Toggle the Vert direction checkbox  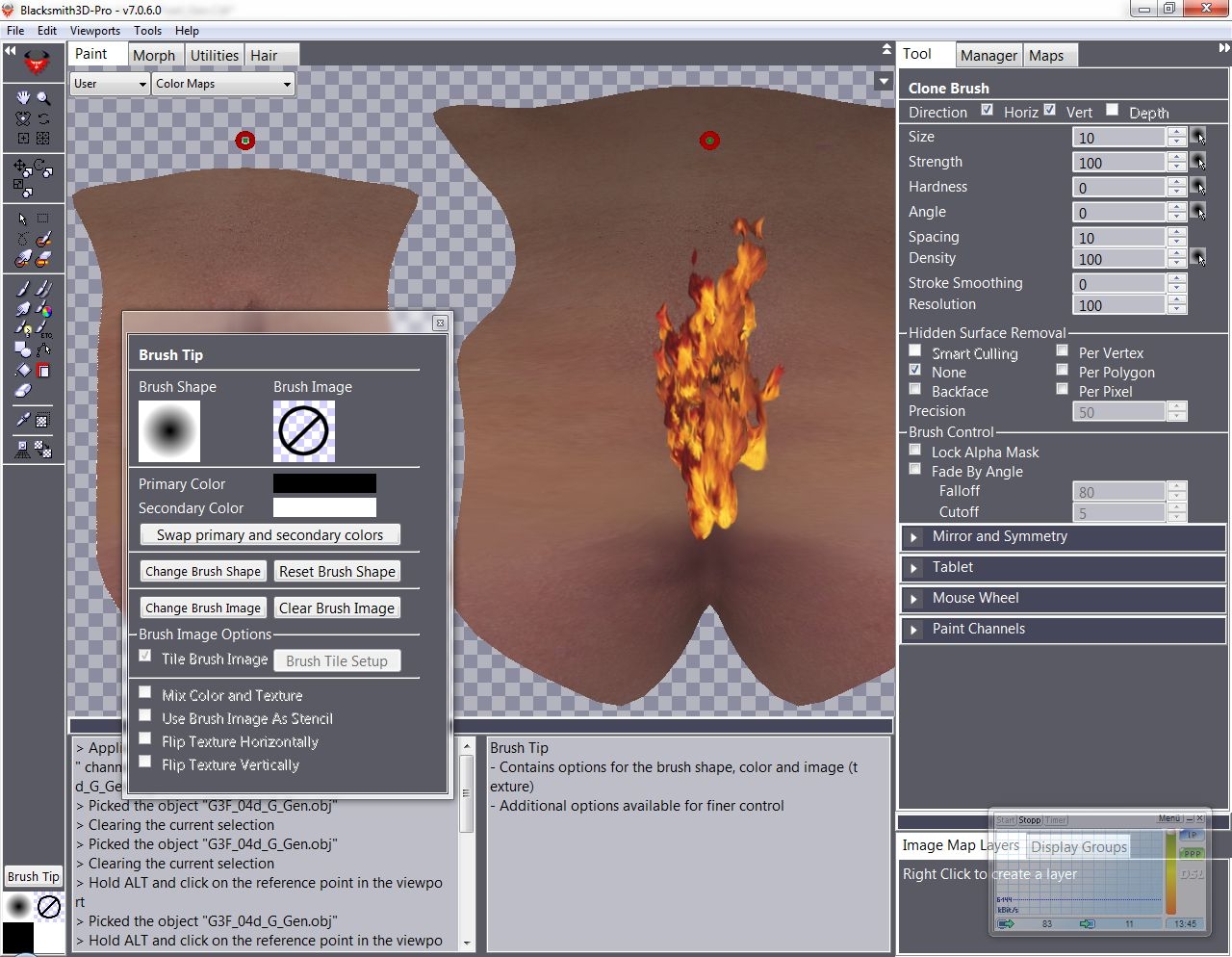[x=1050, y=110]
